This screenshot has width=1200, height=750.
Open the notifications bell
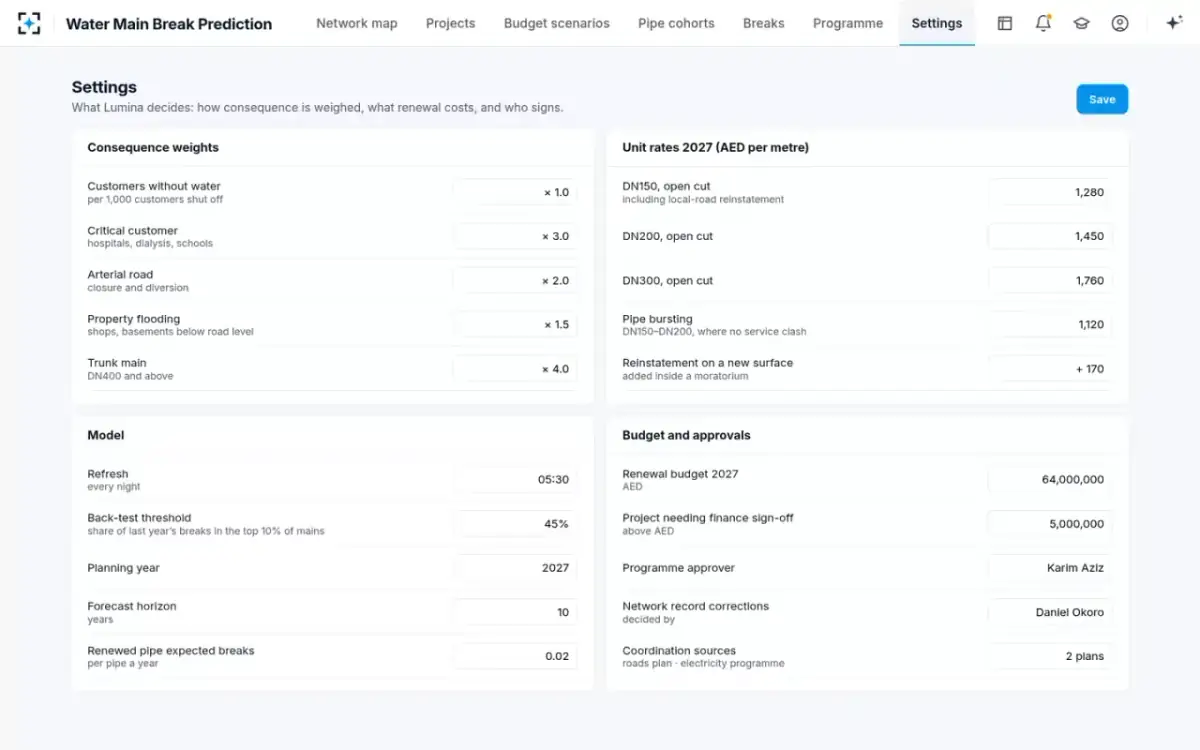[1043, 23]
